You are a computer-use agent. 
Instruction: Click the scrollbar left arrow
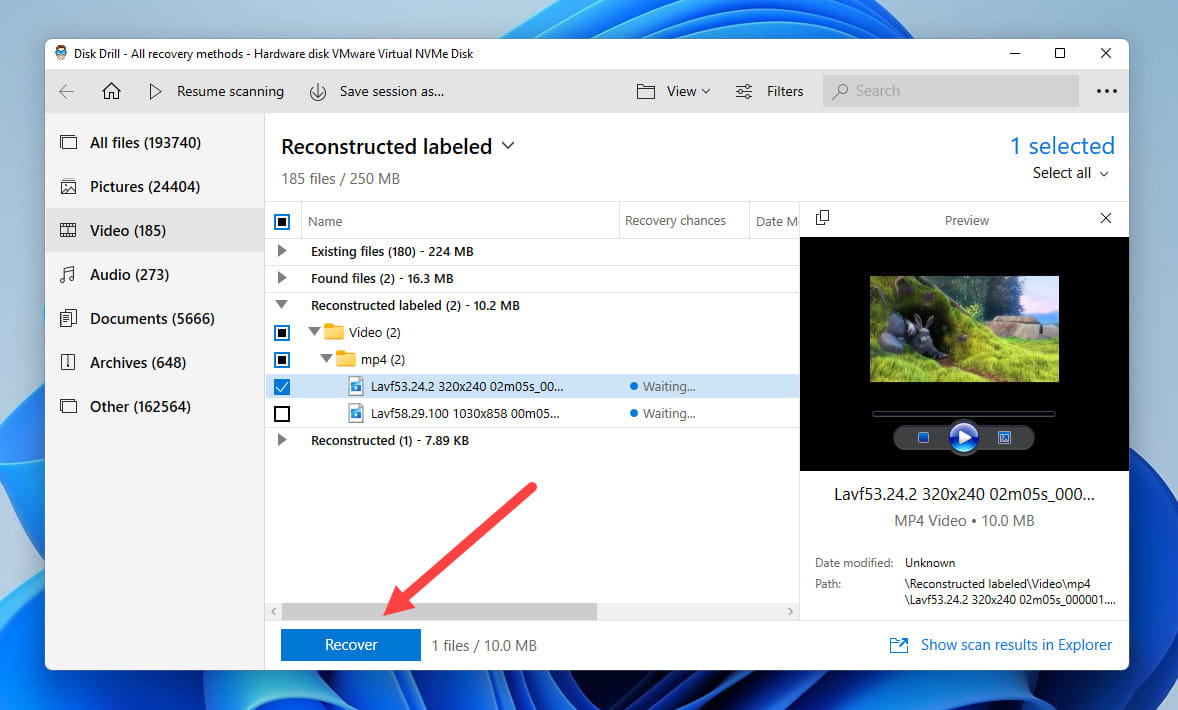273,612
